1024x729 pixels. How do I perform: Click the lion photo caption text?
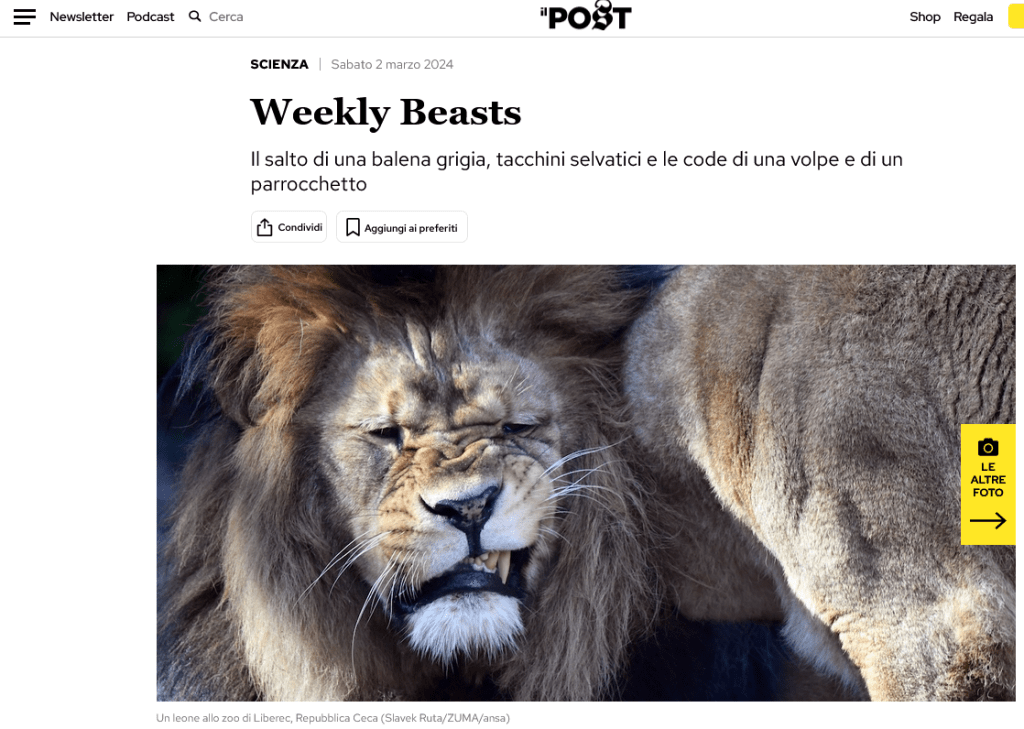point(333,718)
